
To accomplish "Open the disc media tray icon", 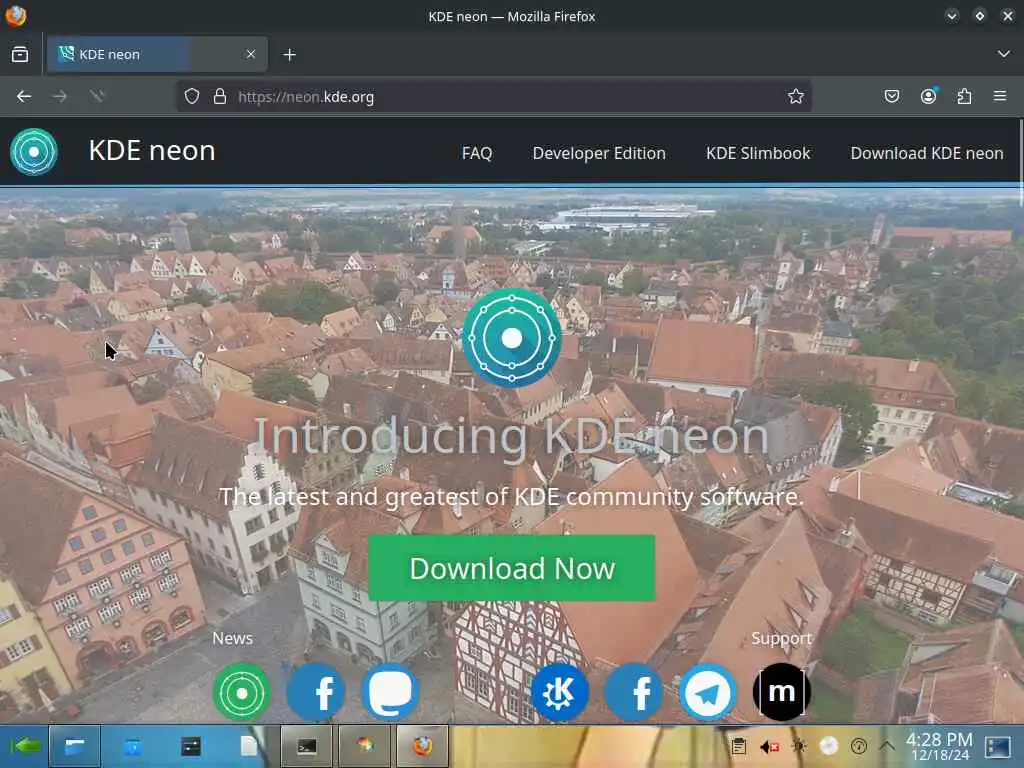I will pos(829,746).
